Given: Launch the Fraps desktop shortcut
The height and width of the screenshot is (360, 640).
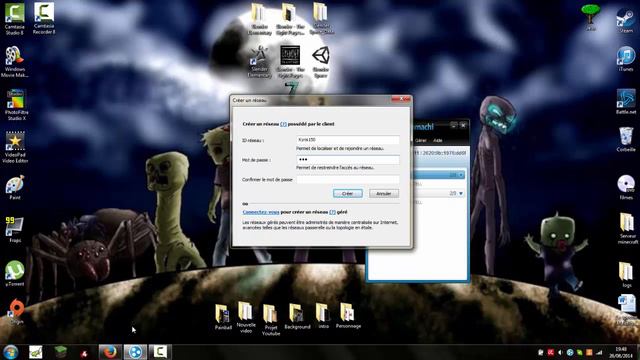Looking at the screenshot, I should point(15,230).
